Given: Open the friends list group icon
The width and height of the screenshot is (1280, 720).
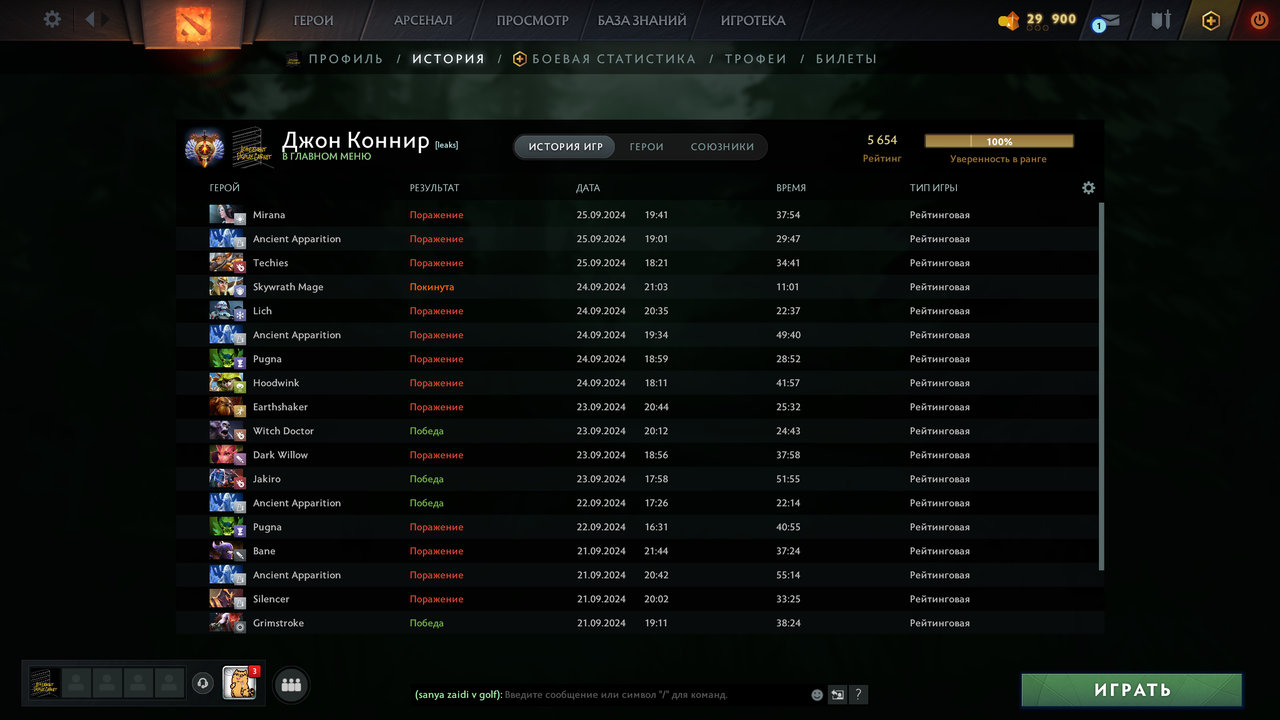Looking at the screenshot, I should (291, 685).
